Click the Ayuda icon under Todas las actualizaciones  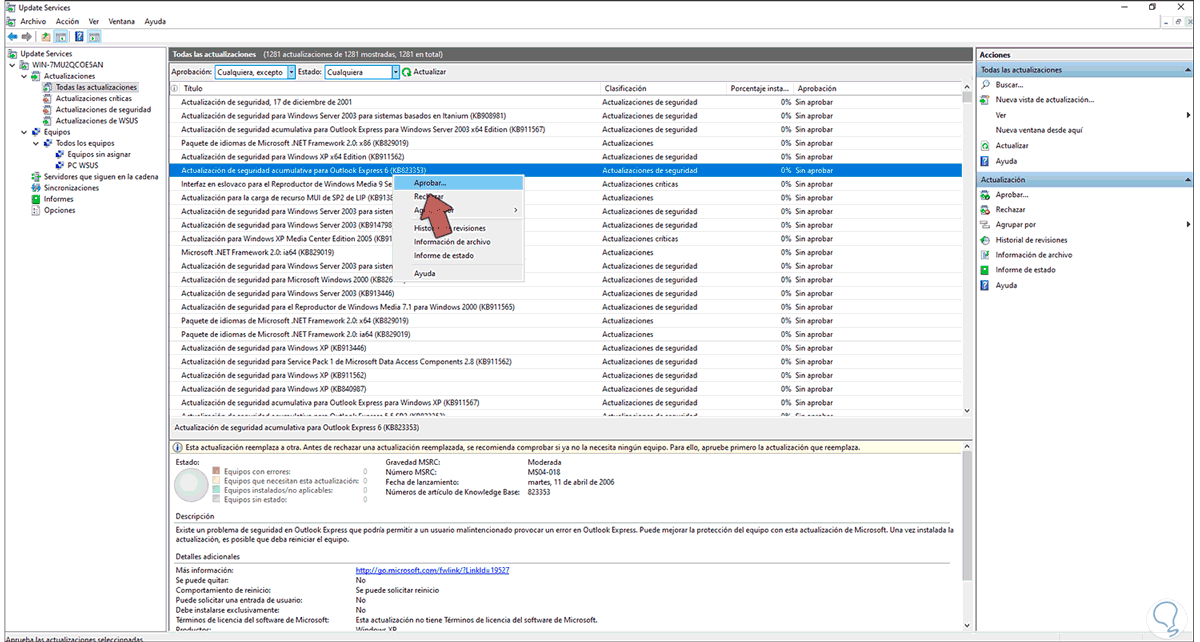(986, 161)
